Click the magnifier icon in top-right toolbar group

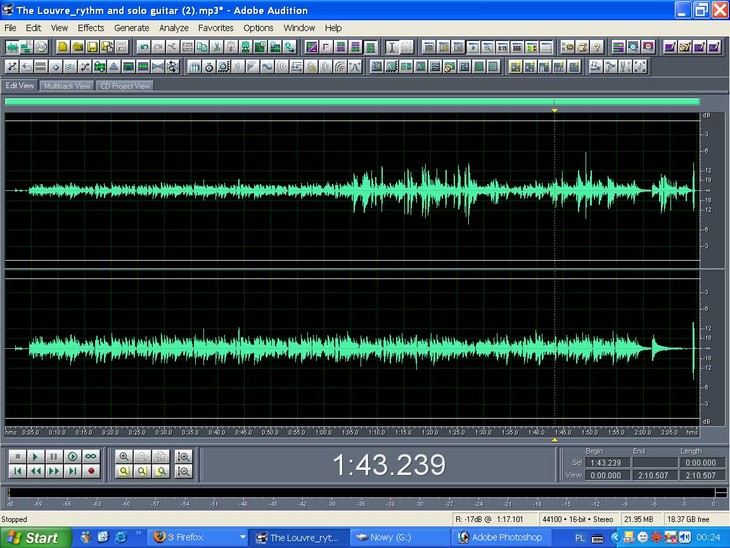(633, 47)
